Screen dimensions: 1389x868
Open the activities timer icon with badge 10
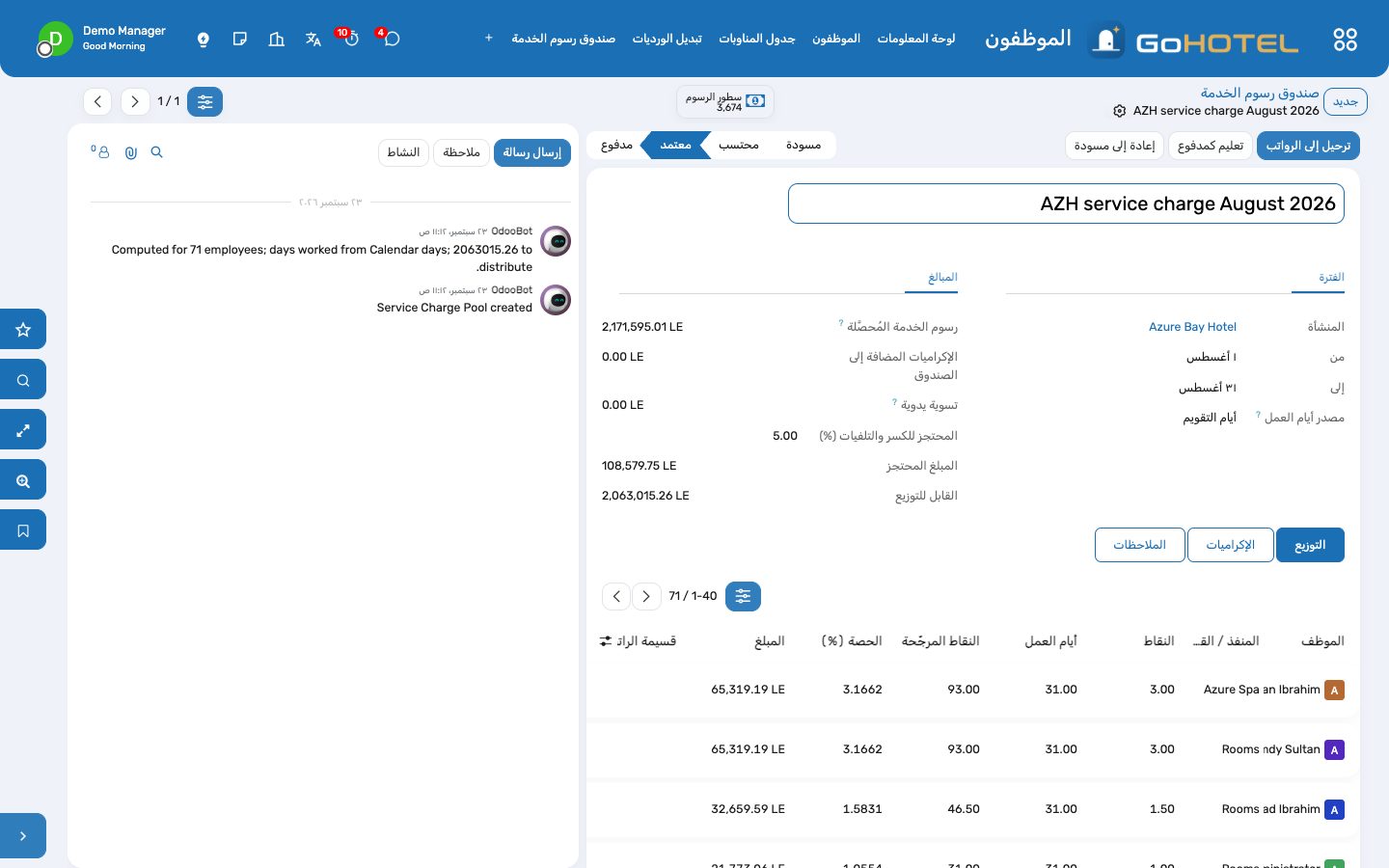click(350, 39)
